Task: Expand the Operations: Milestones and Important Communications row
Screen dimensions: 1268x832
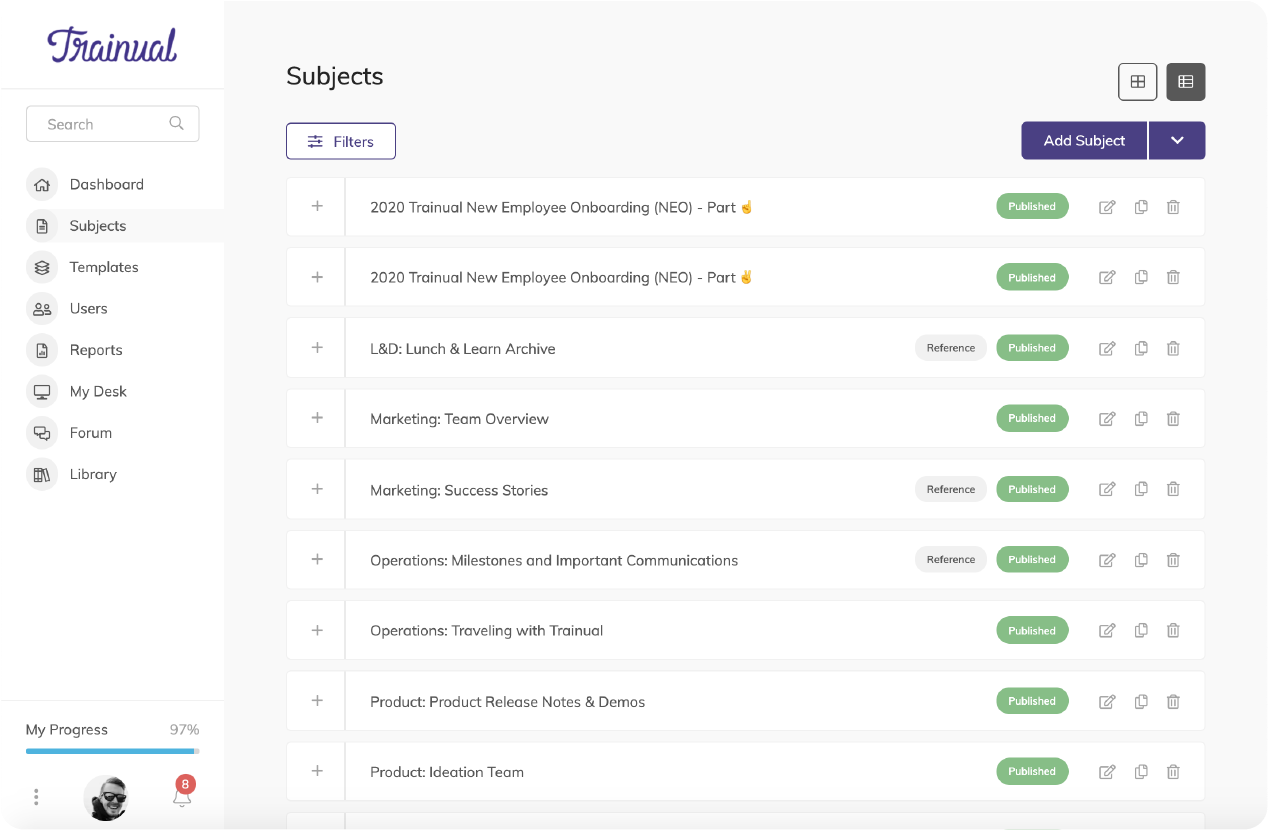Action: pos(317,560)
